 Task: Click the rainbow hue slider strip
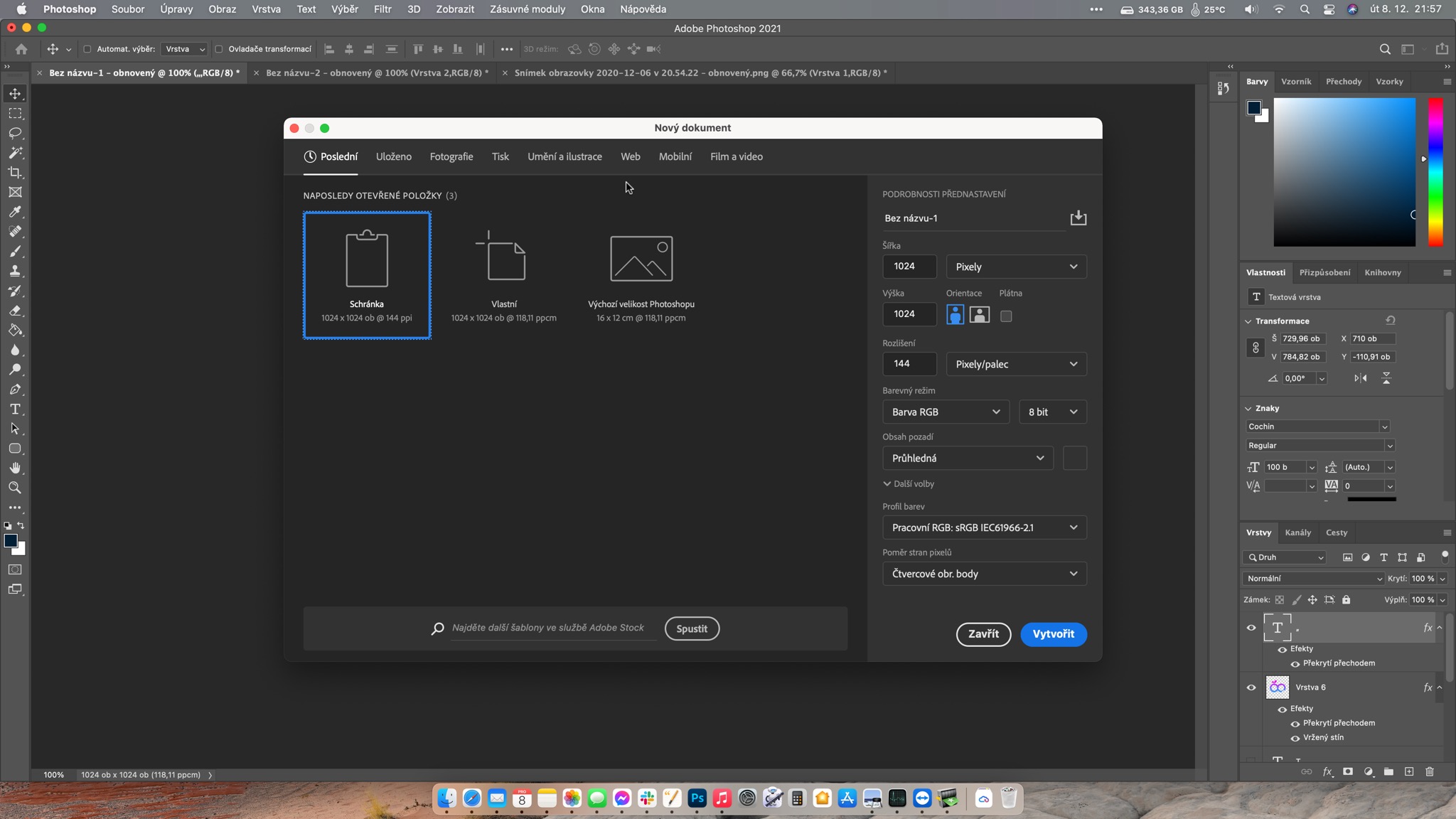[x=1435, y=172]
